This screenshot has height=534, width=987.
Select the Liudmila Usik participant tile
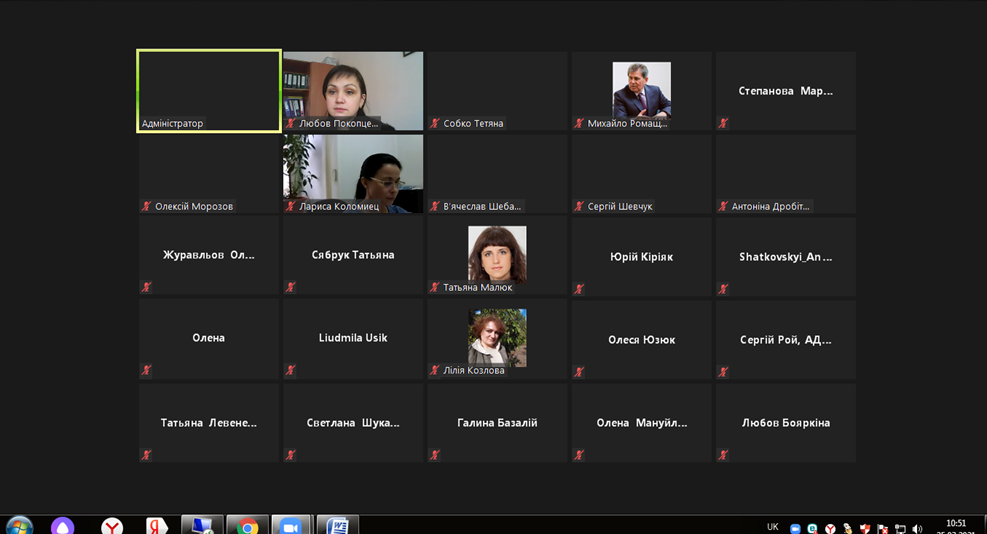[353, 338]
